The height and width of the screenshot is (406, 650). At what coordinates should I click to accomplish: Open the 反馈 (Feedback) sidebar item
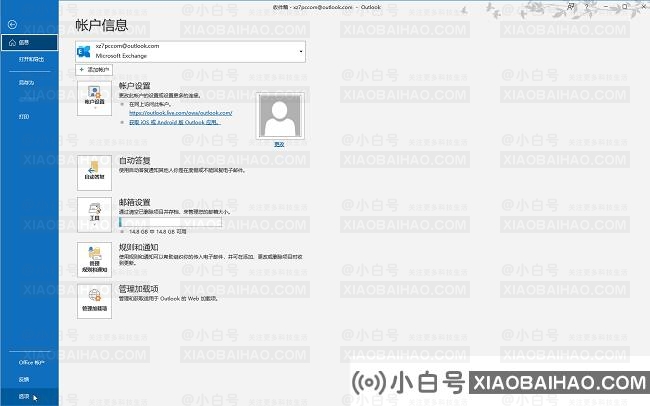(24, 379)
